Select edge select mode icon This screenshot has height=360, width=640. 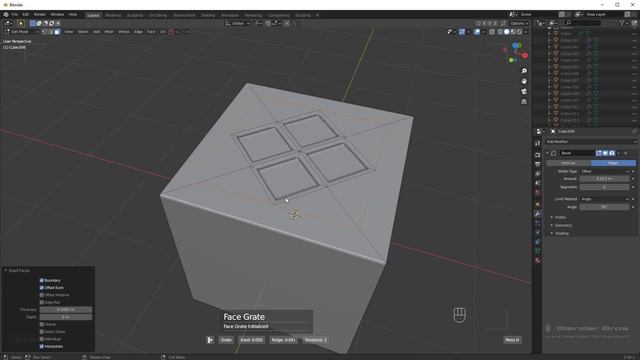pyautogui.click(x=51, y=32)
